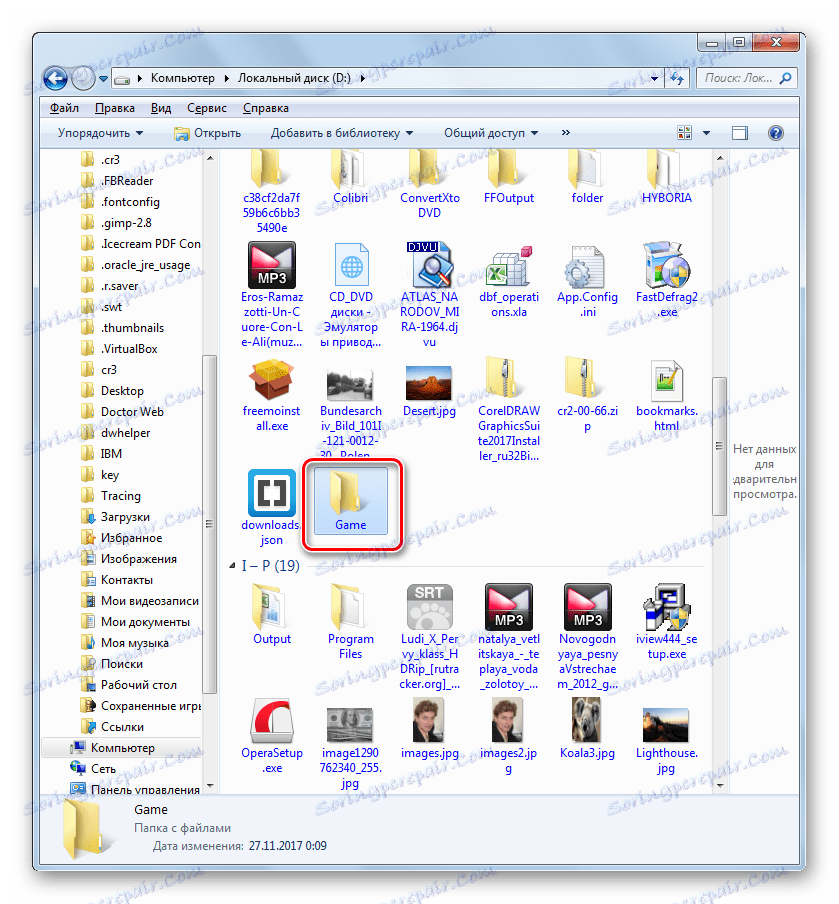839x904 pixels.
Task: Open the Вид menu
Action: click(x=161, y=108)
